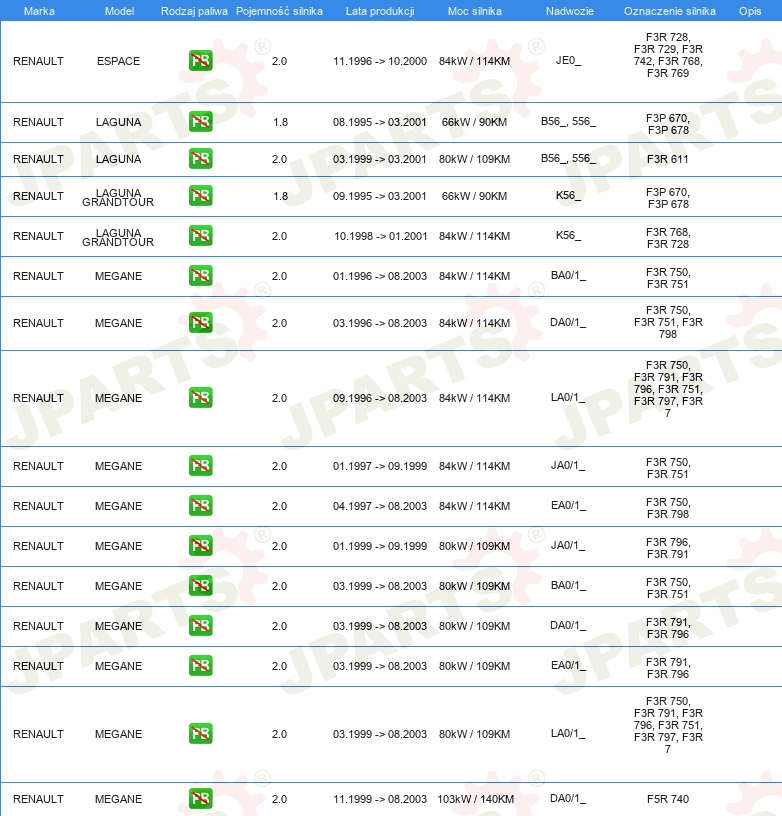Click fuel icon in MEGANE 01.1999 row
This screenshot has width=782, height=816.
[x=200, y=546]
